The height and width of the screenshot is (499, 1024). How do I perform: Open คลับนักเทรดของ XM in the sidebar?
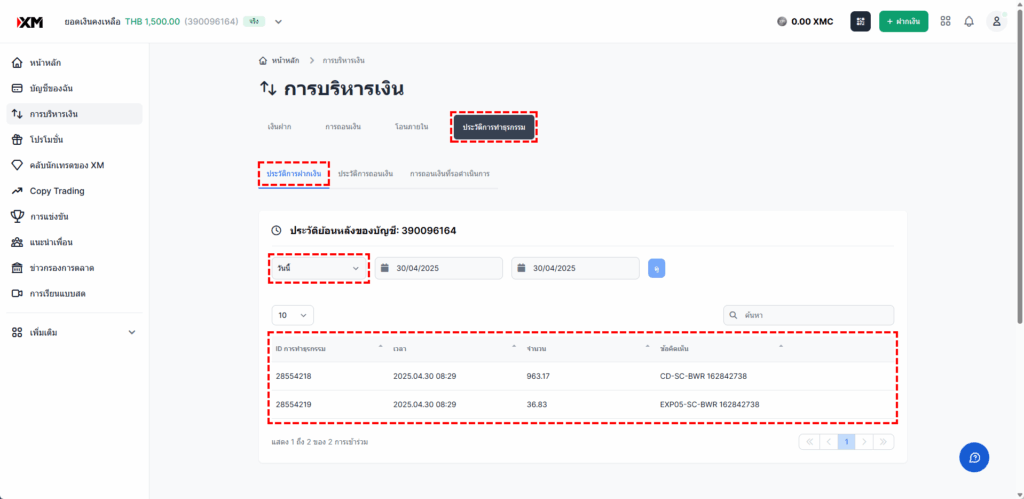[x=74, y=165]
